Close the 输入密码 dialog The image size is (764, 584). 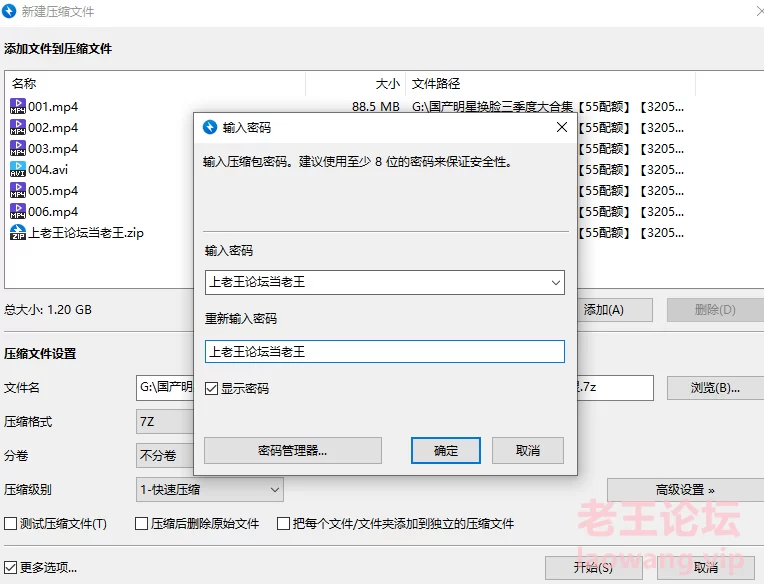561,127
